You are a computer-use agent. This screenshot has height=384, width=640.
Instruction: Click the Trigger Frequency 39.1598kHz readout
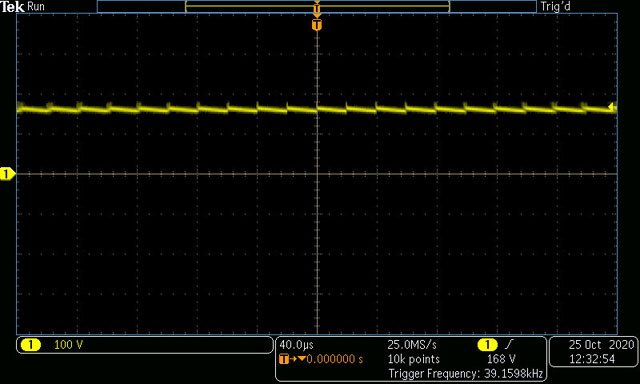coord(466,373)
